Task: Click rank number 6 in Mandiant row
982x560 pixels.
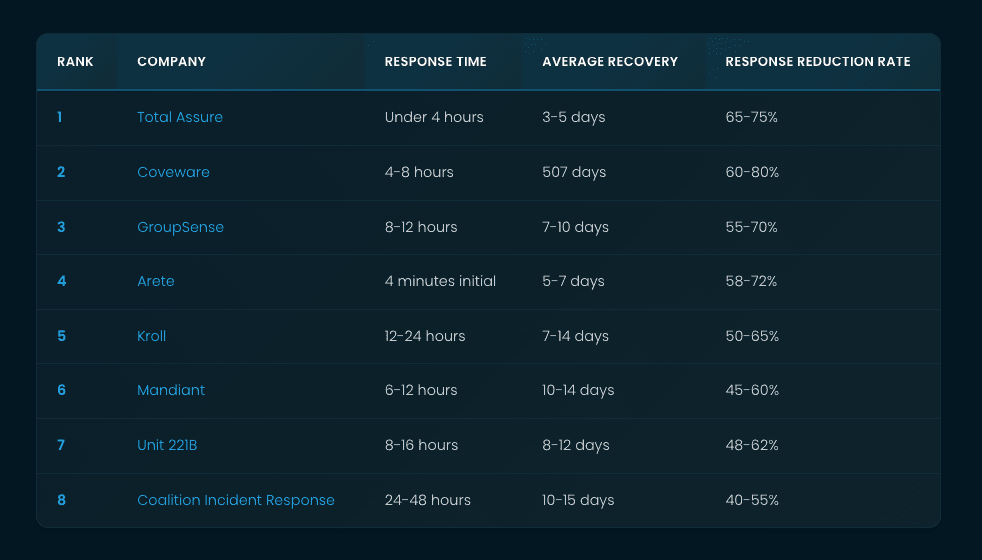Action: [61, 390]
